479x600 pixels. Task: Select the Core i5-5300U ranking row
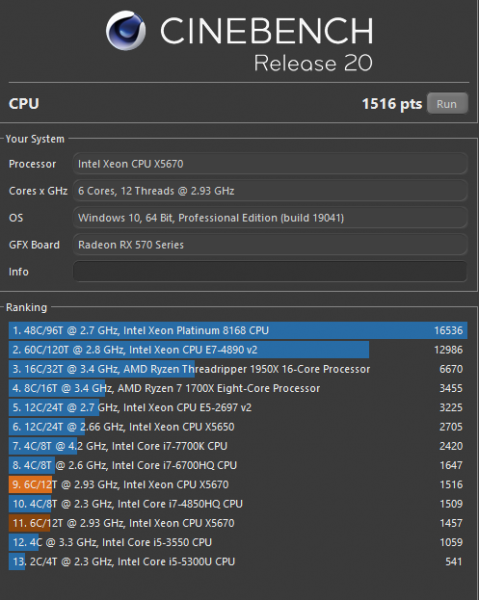[x=238, y=561]
